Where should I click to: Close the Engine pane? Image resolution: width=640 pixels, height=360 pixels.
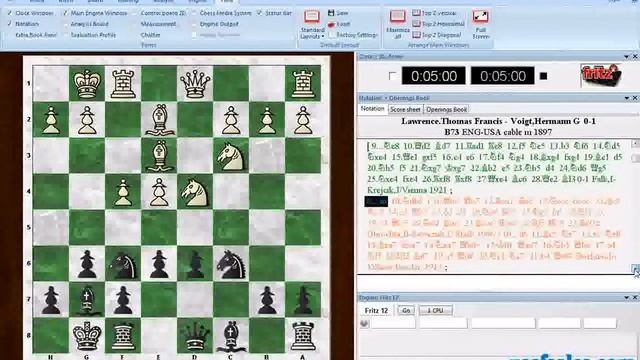coord(635,298)
